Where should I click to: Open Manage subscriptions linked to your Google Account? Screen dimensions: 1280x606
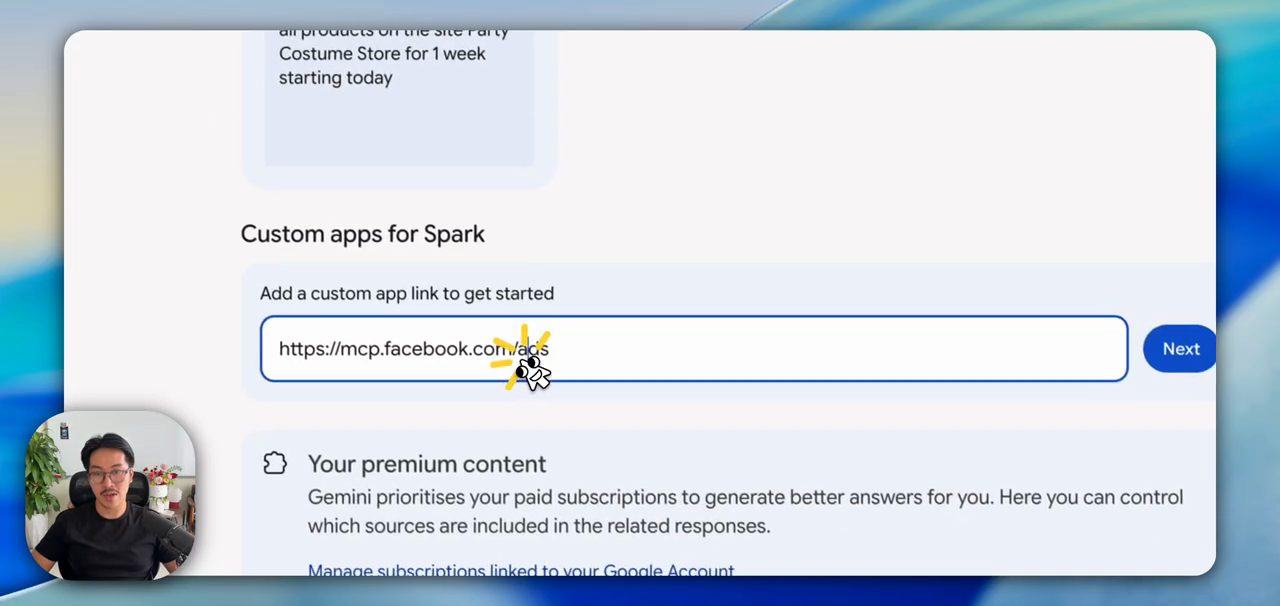point(521,570)
